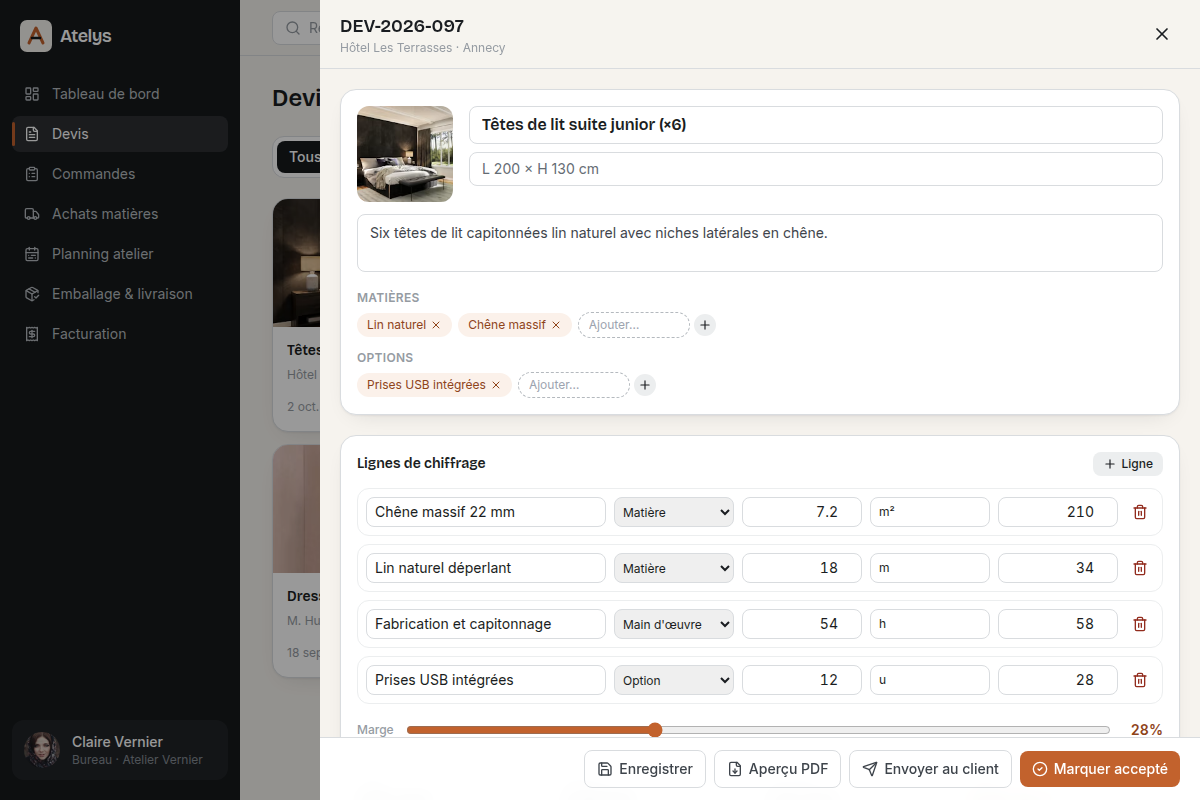Delete the Chêne massif 22 mm line
The height and width of the screenshot is (800, 1200).
[1139, 512]
